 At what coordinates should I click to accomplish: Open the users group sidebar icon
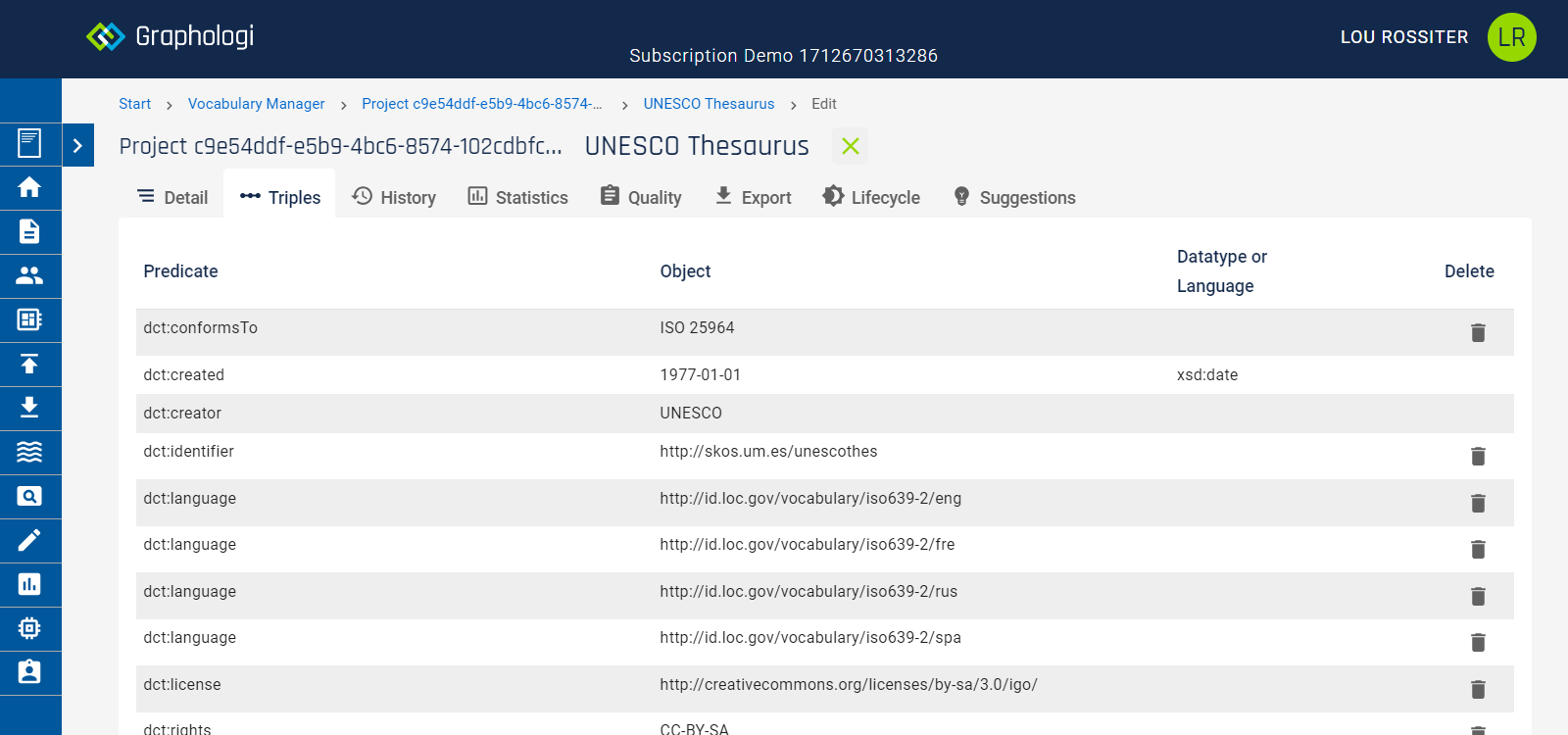(x=29, y=275)
